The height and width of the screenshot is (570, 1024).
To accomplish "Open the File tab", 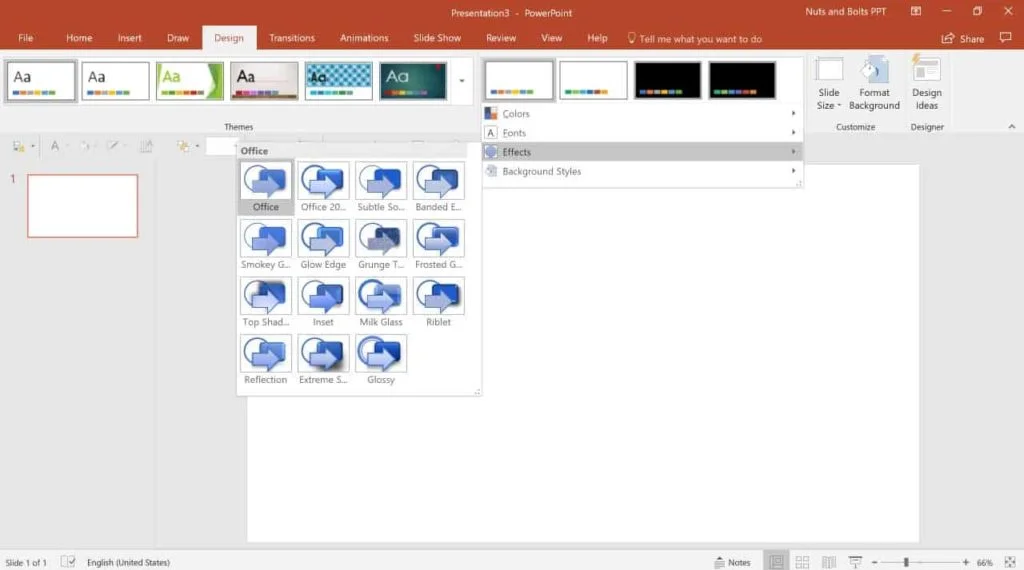I will (x=25, y=38).
